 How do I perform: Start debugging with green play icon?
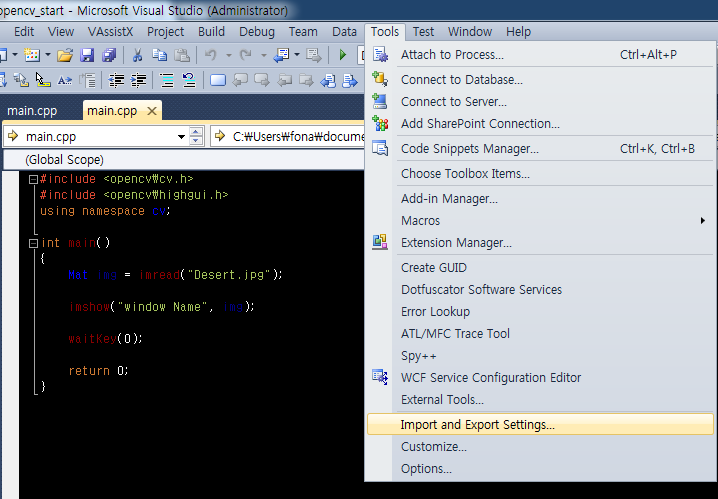click(342, 55)
